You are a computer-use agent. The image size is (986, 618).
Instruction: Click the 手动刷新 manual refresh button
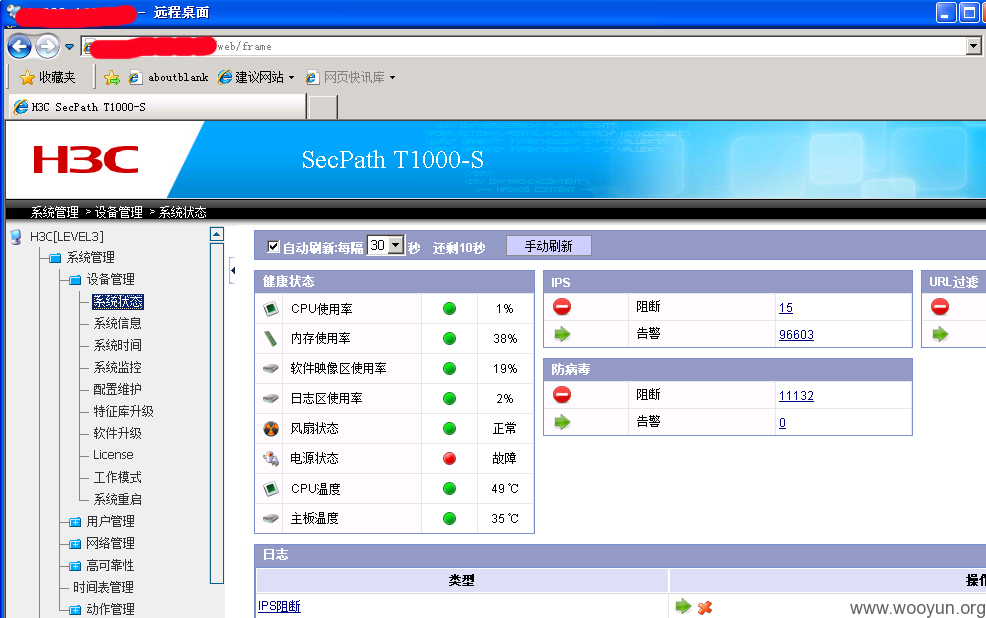click(548, 246)
